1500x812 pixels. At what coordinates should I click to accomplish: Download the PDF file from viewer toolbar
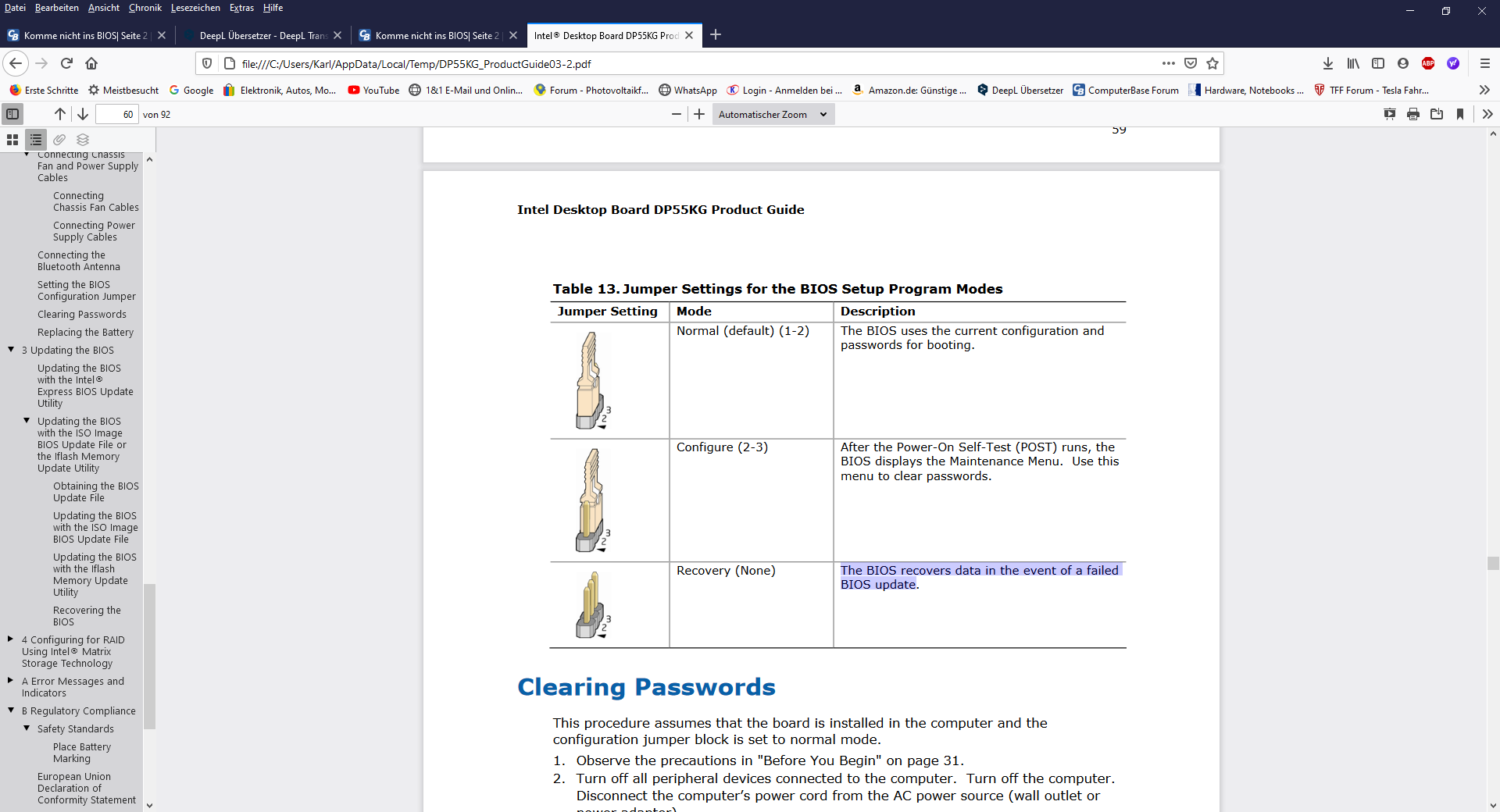point(1437,114)
